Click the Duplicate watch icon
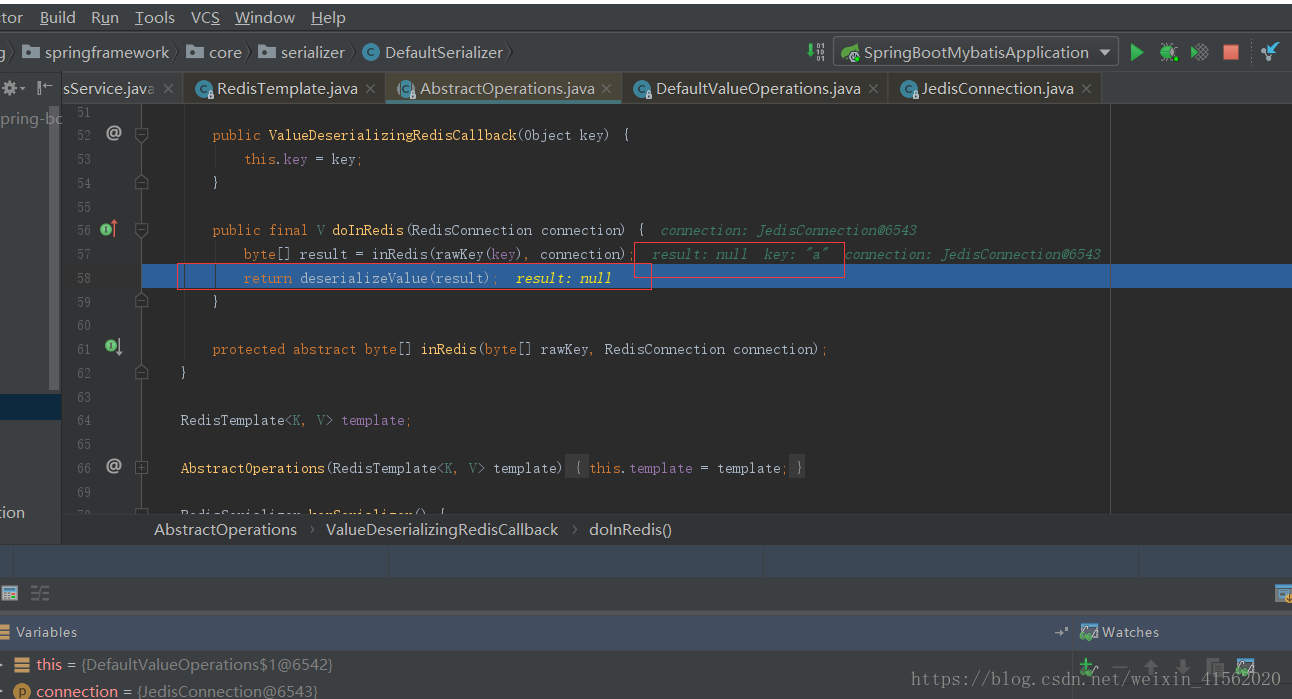The image size is (1292, 699). (1213, 667)
